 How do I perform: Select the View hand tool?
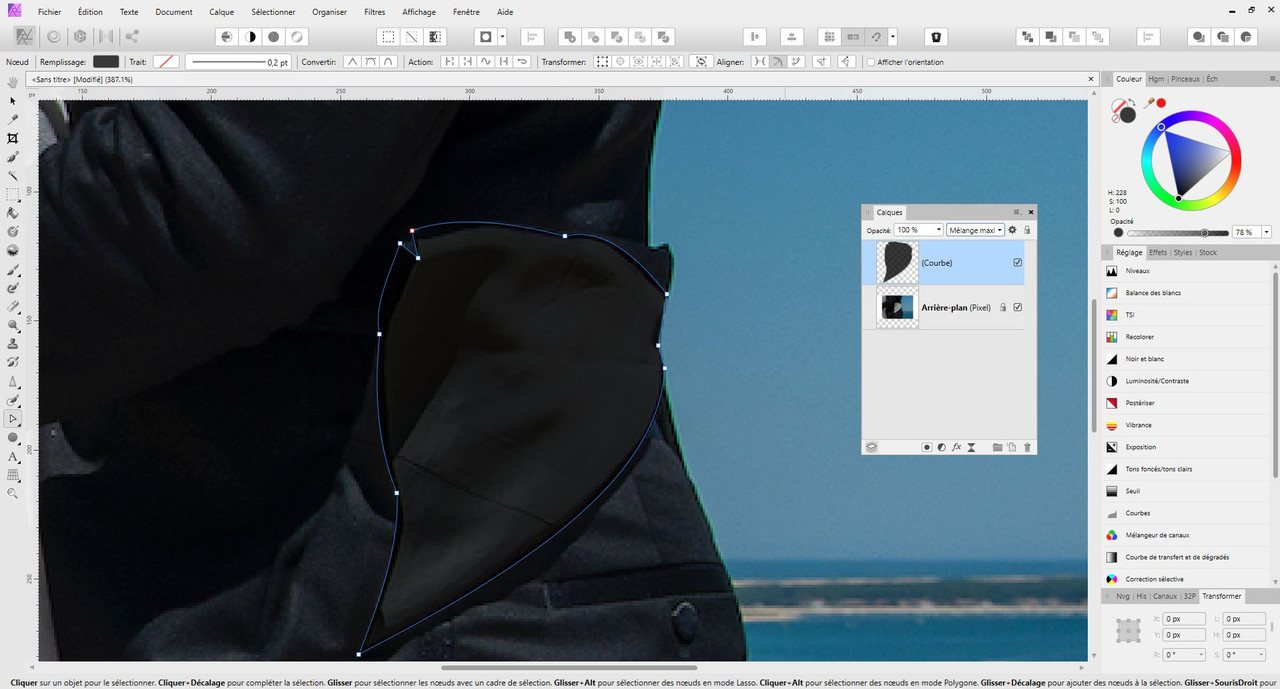tap(13, 82)
